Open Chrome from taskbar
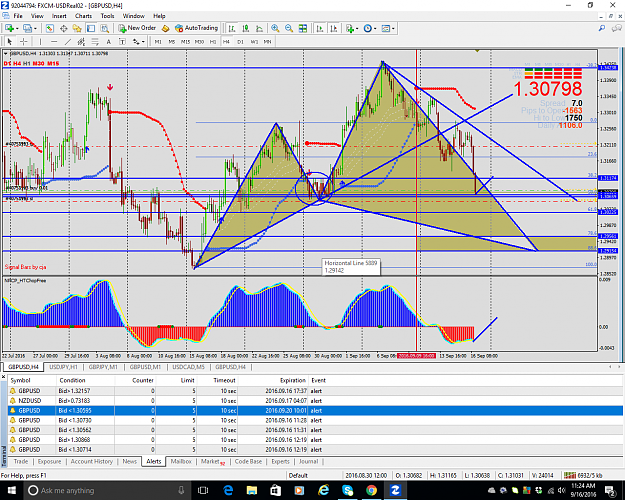Image resolution: width=625 pixels, height=500 pixels. click(x=371, y=490)
